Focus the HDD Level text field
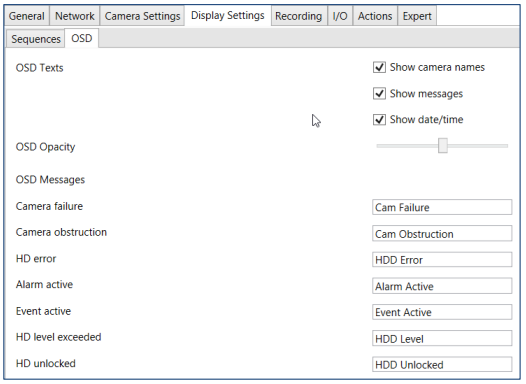526x384 pixels. click(442, 338)
